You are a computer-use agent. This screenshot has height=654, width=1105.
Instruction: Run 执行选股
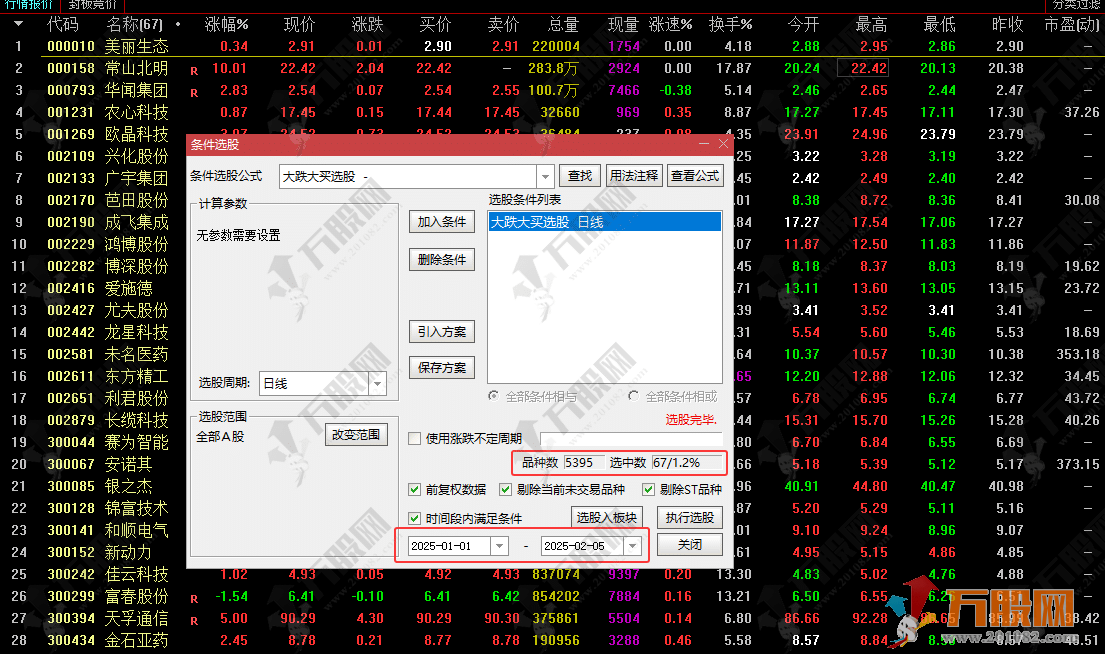[x=690, y=518]
